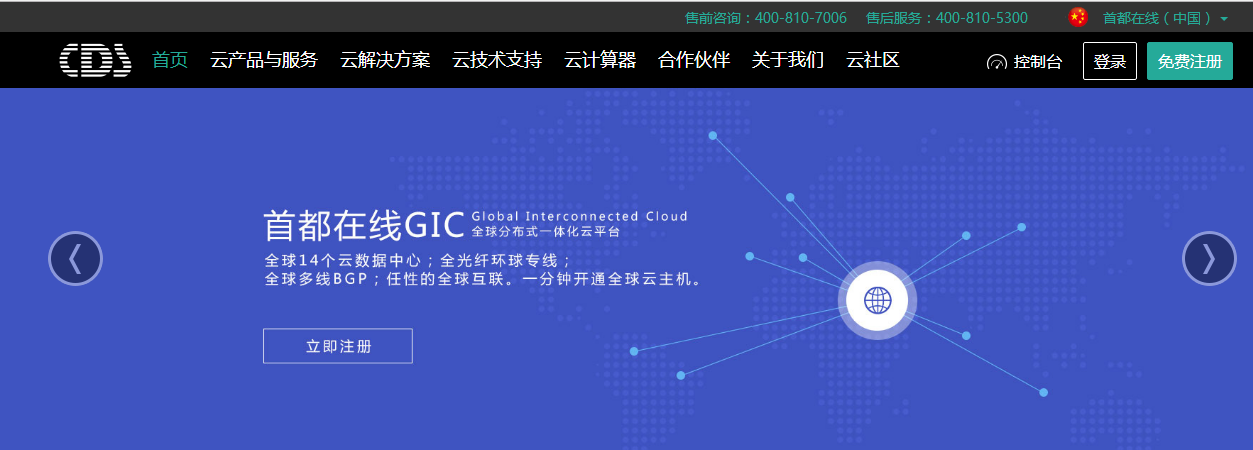The height and width of the screenshot is (450, 1253).
Task: Click the 立即注册 banner button
Action: tap(338, 346)
